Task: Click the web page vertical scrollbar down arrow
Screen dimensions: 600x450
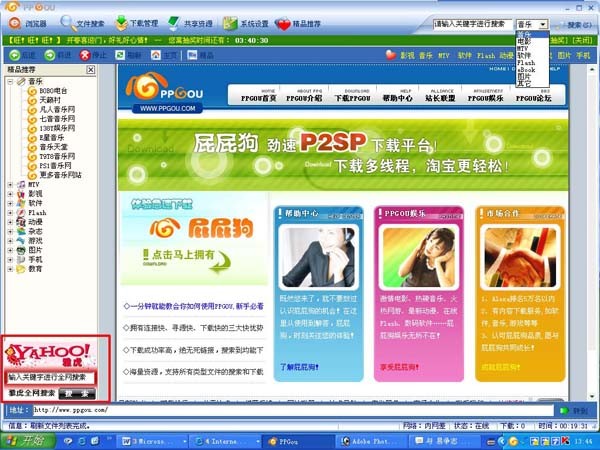Action: (593, 396)
